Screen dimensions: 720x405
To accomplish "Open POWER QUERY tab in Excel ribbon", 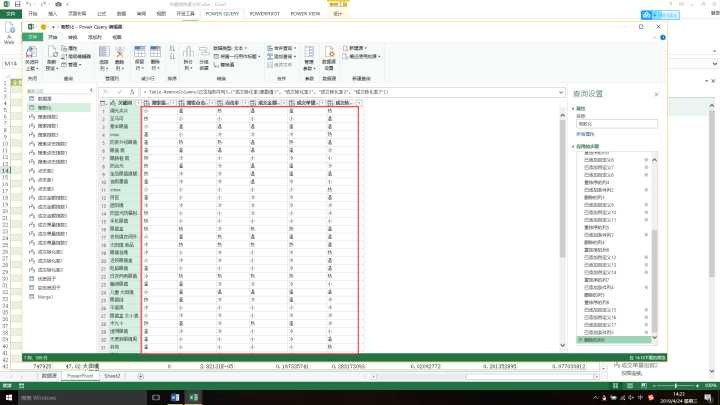I will (x=222, y=14).
